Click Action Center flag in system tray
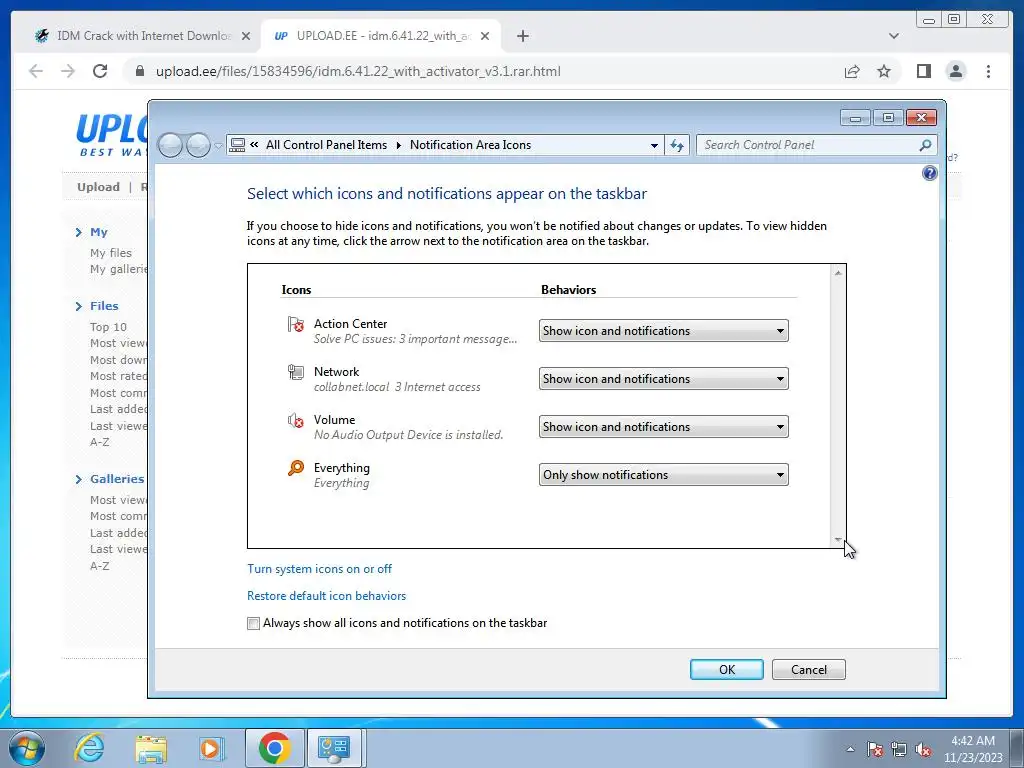The height and width of the screenshot is (768, 1024). tap(874, 749)
